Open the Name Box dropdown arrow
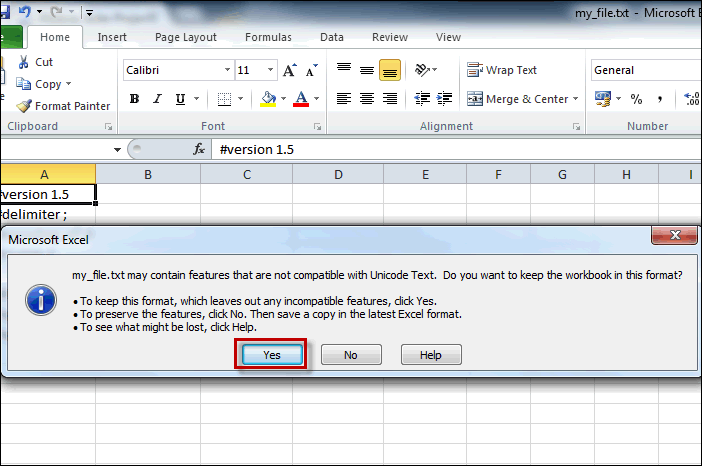The image size is (702, 466). click(x=117, y=150)
